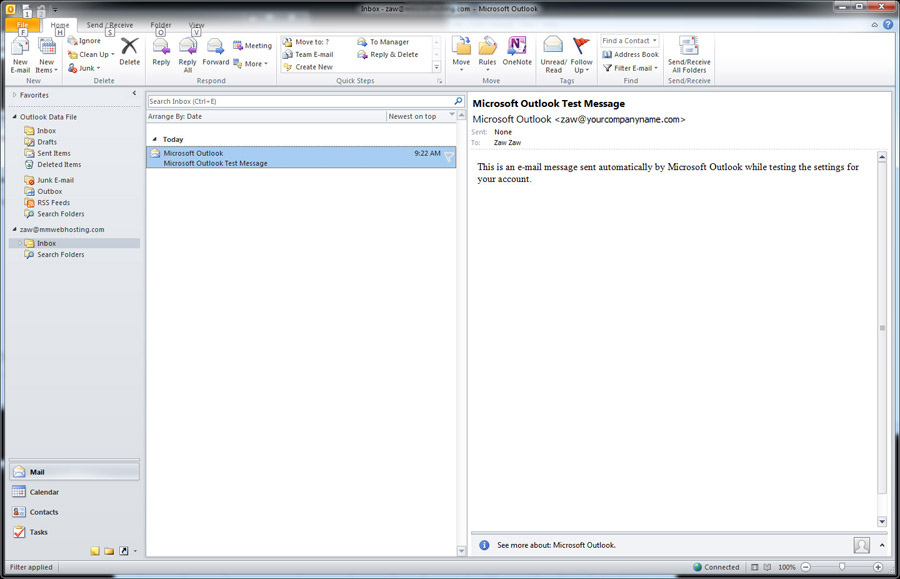This screenshot has width=900, height=579.
Task: Switch to the Send / Receive tab
Action: (x=110, y=25)
